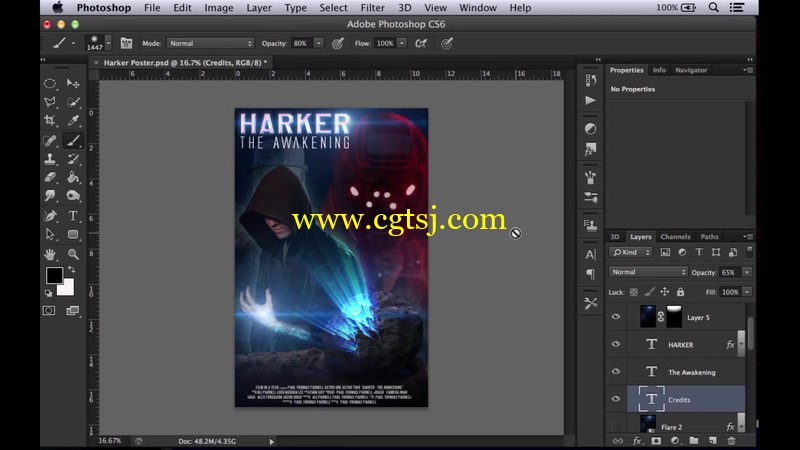
Task: Click the foreground color swatch
Action: pyautogui.click(x=54, y=276)
